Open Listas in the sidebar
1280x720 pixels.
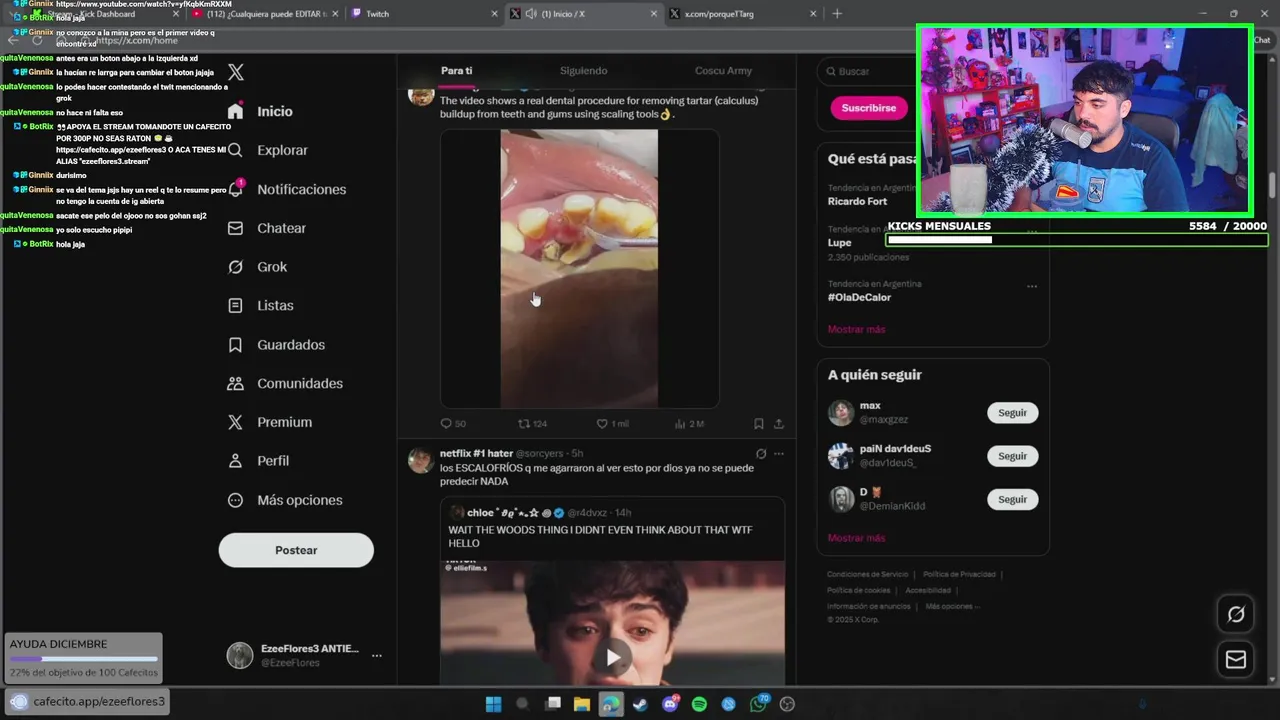click(261, 305)
